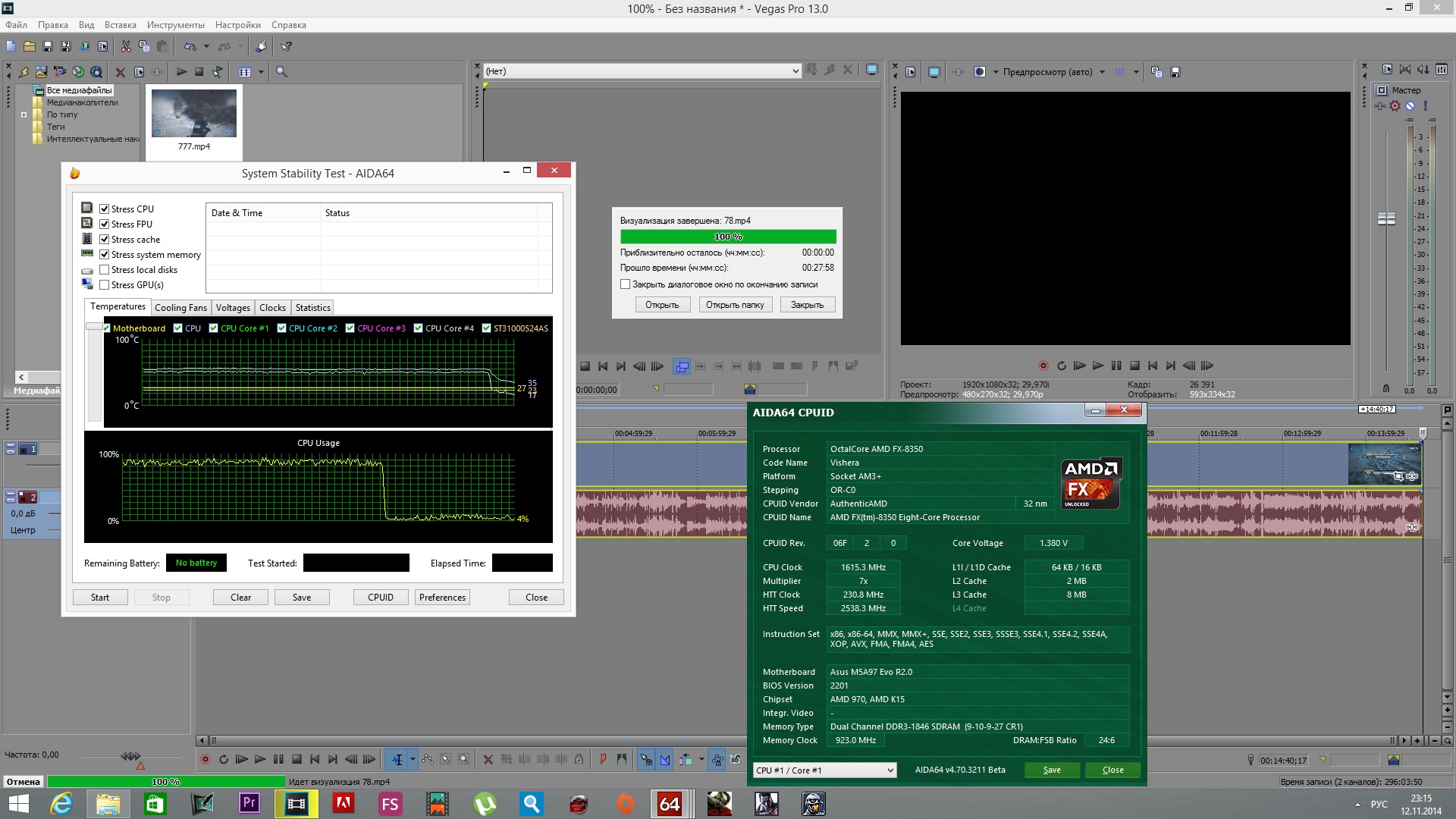Click the Открыть папку button
The height and width of the screenshot is (819, 1456).
click(x=734, y=305)
